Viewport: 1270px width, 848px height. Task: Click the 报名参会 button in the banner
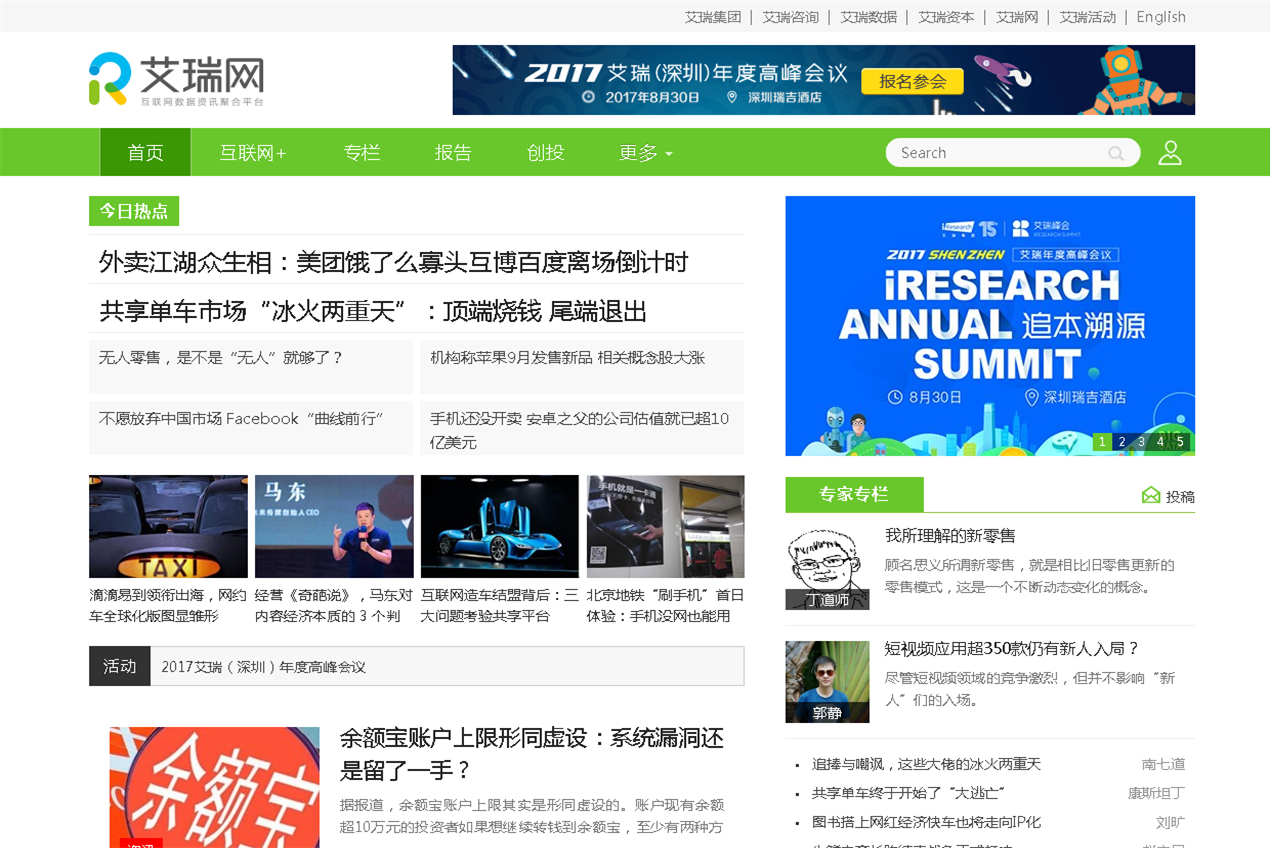click(912, 81)
